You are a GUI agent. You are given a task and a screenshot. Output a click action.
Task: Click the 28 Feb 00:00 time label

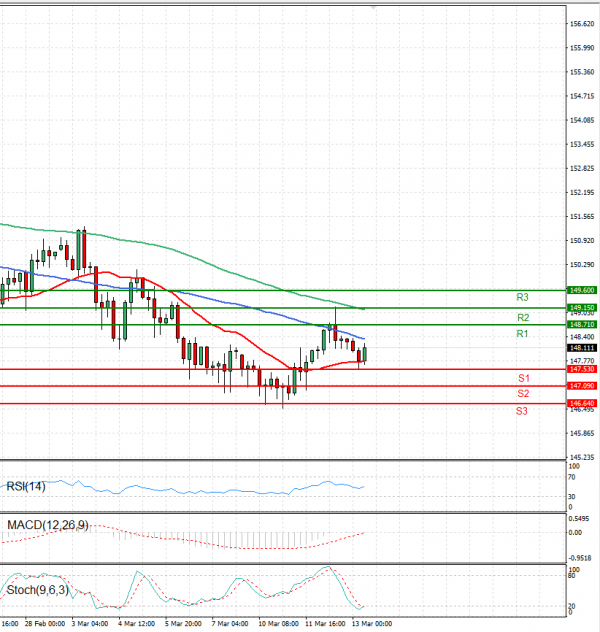[45, 624]
